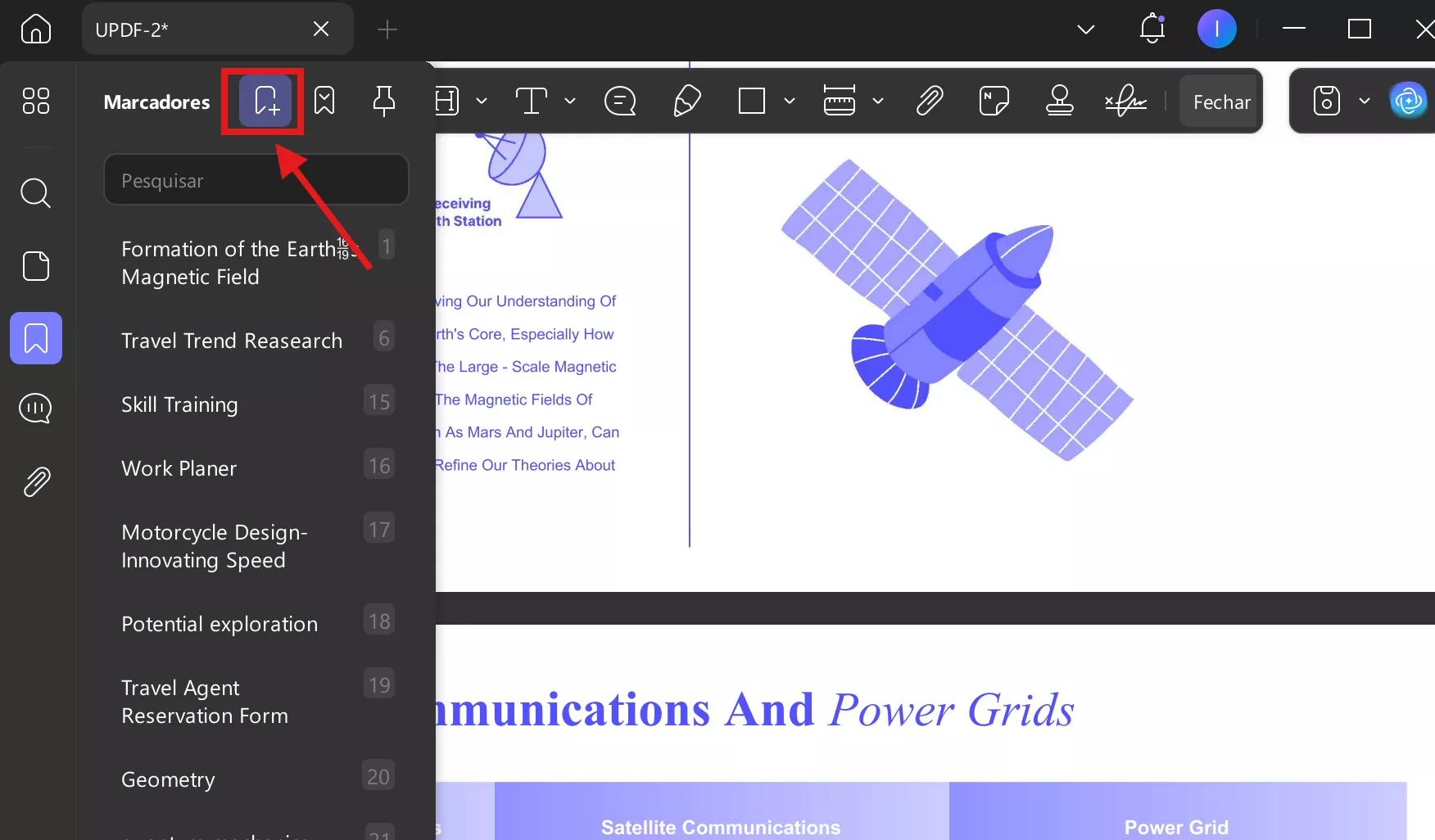Go to the Home screen icon

[x=35, y=29]
